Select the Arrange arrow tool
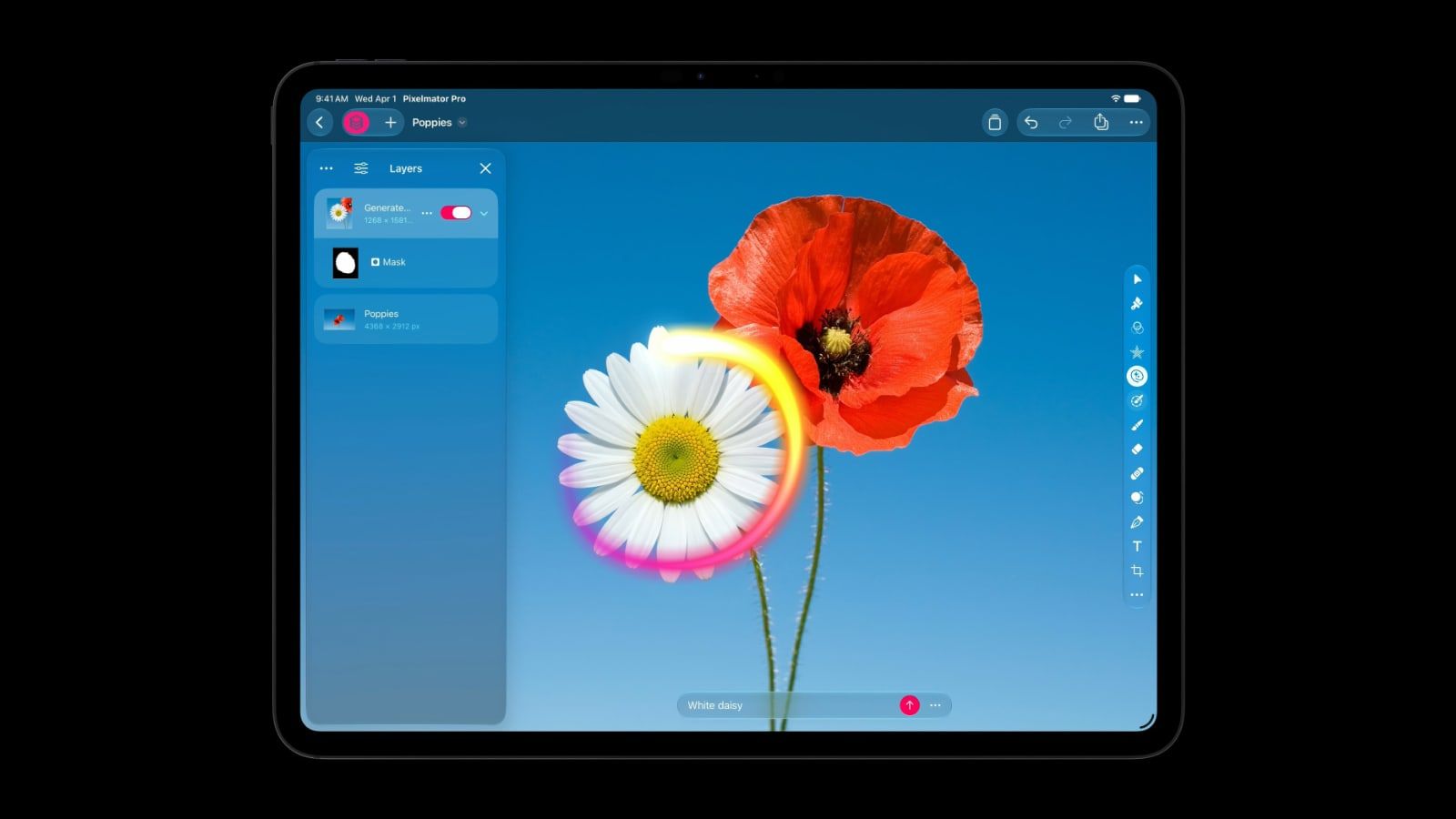The width and height of the screenshot is (1456, 819). 1137,279
